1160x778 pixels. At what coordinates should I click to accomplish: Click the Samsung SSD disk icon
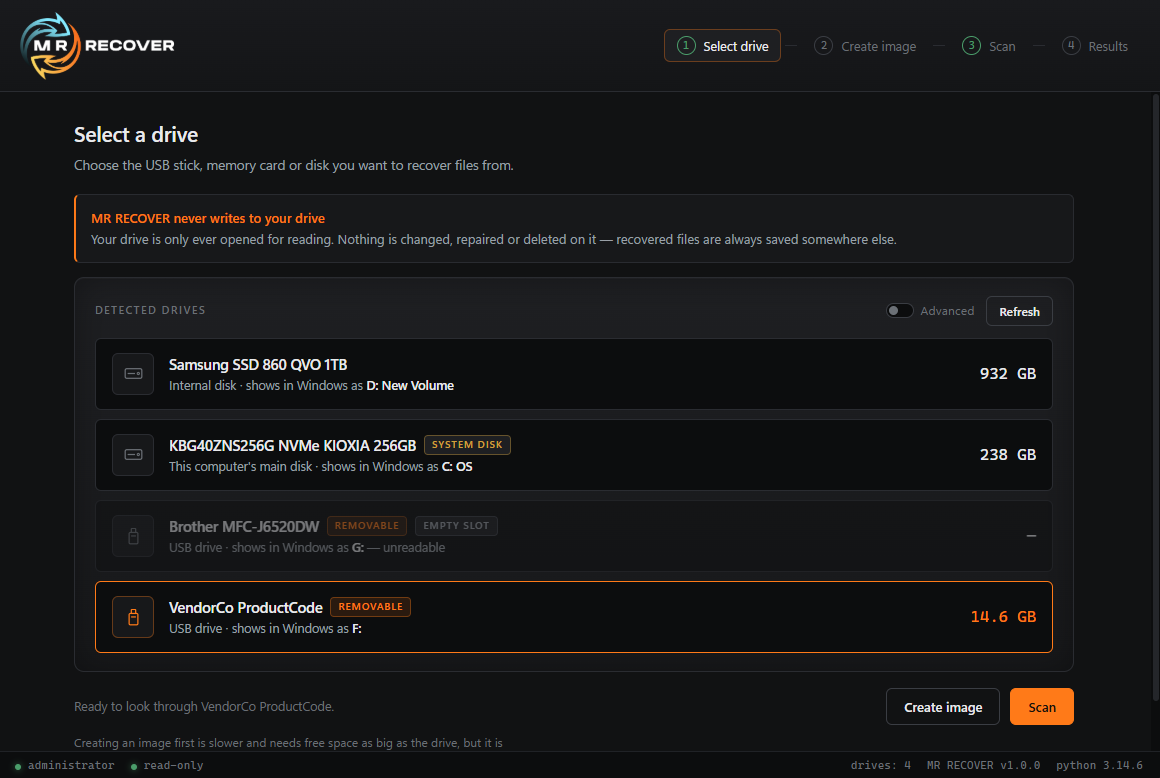133,374
